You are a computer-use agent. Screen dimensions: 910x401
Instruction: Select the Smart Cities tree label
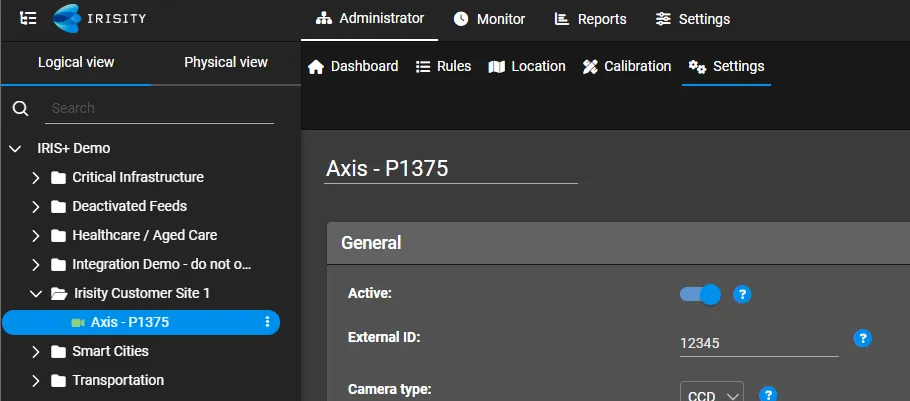110,352
